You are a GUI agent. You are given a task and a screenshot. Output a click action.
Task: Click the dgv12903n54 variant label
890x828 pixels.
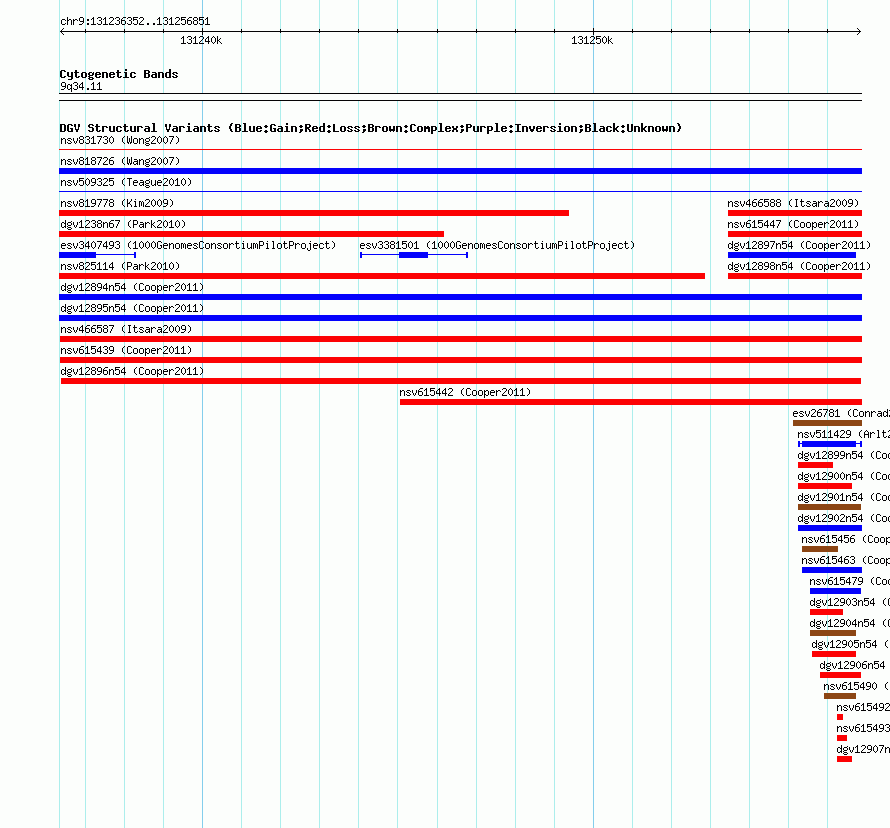pos(849,602)
